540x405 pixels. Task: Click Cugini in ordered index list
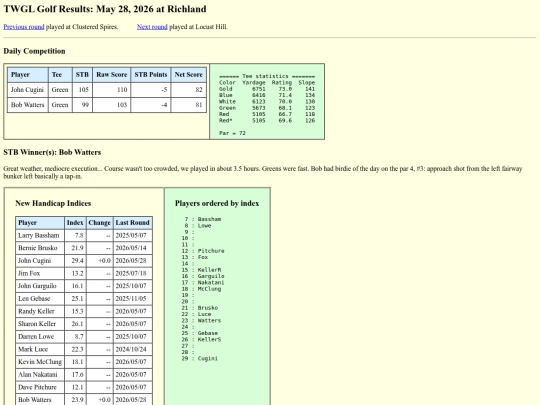pyautogui.click(x=208, y=359)
